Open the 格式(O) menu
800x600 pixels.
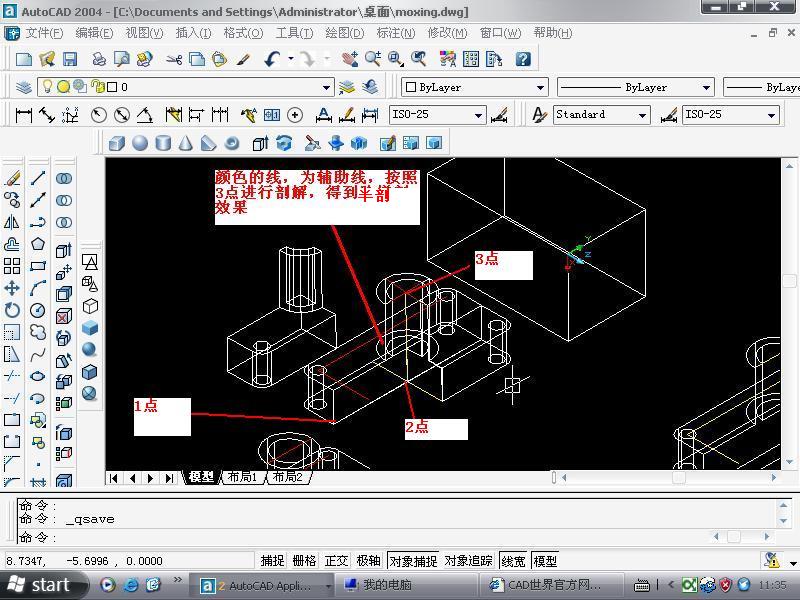(x=243, y=33)
